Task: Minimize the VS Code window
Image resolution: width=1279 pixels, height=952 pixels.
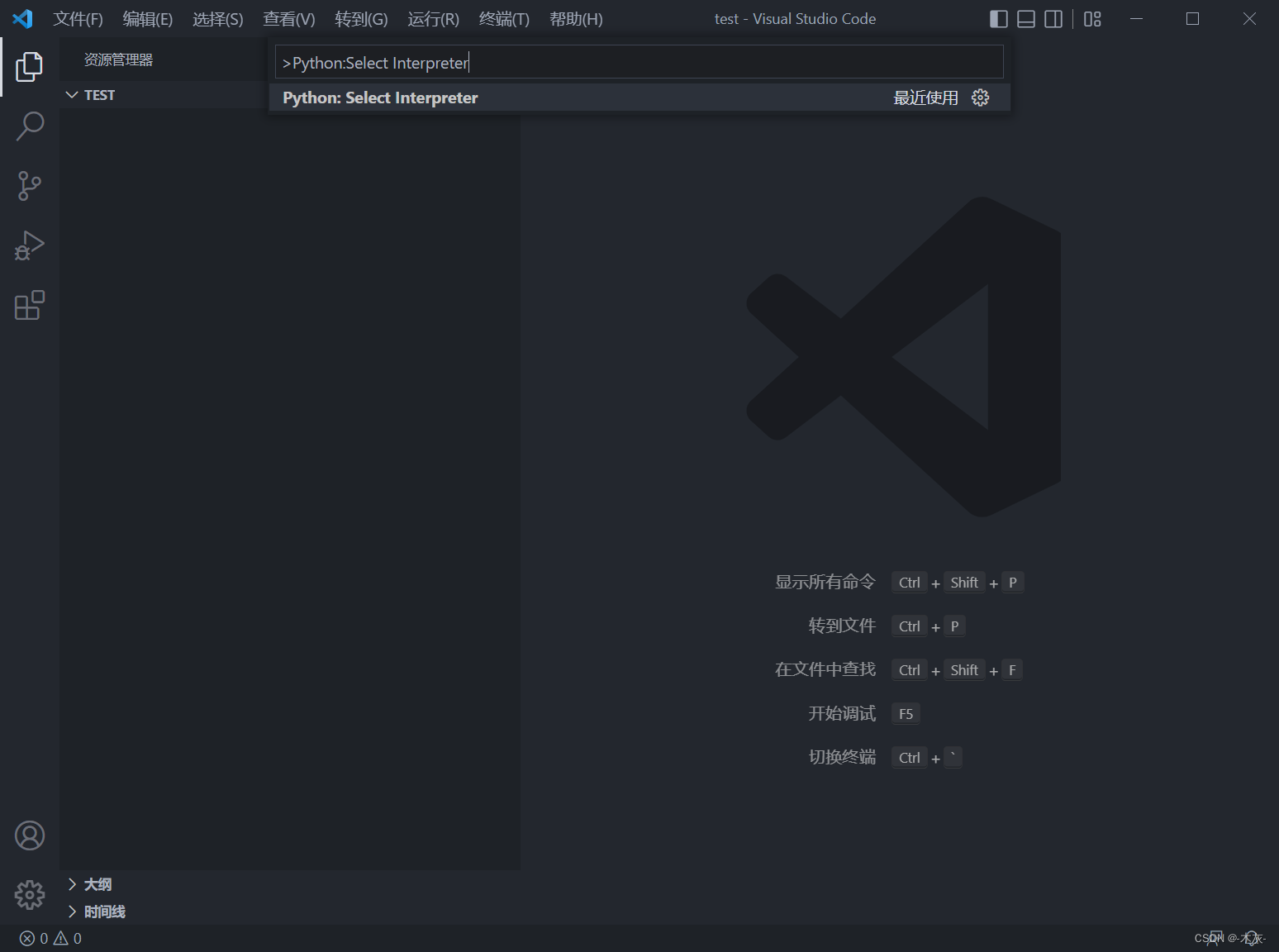Action: click(1136, 19)
